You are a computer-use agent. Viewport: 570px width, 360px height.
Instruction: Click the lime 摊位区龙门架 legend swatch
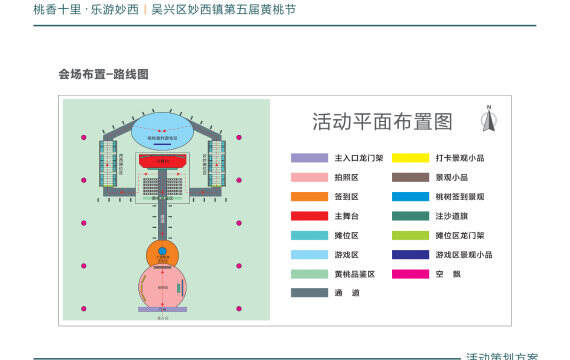(410, 235)
